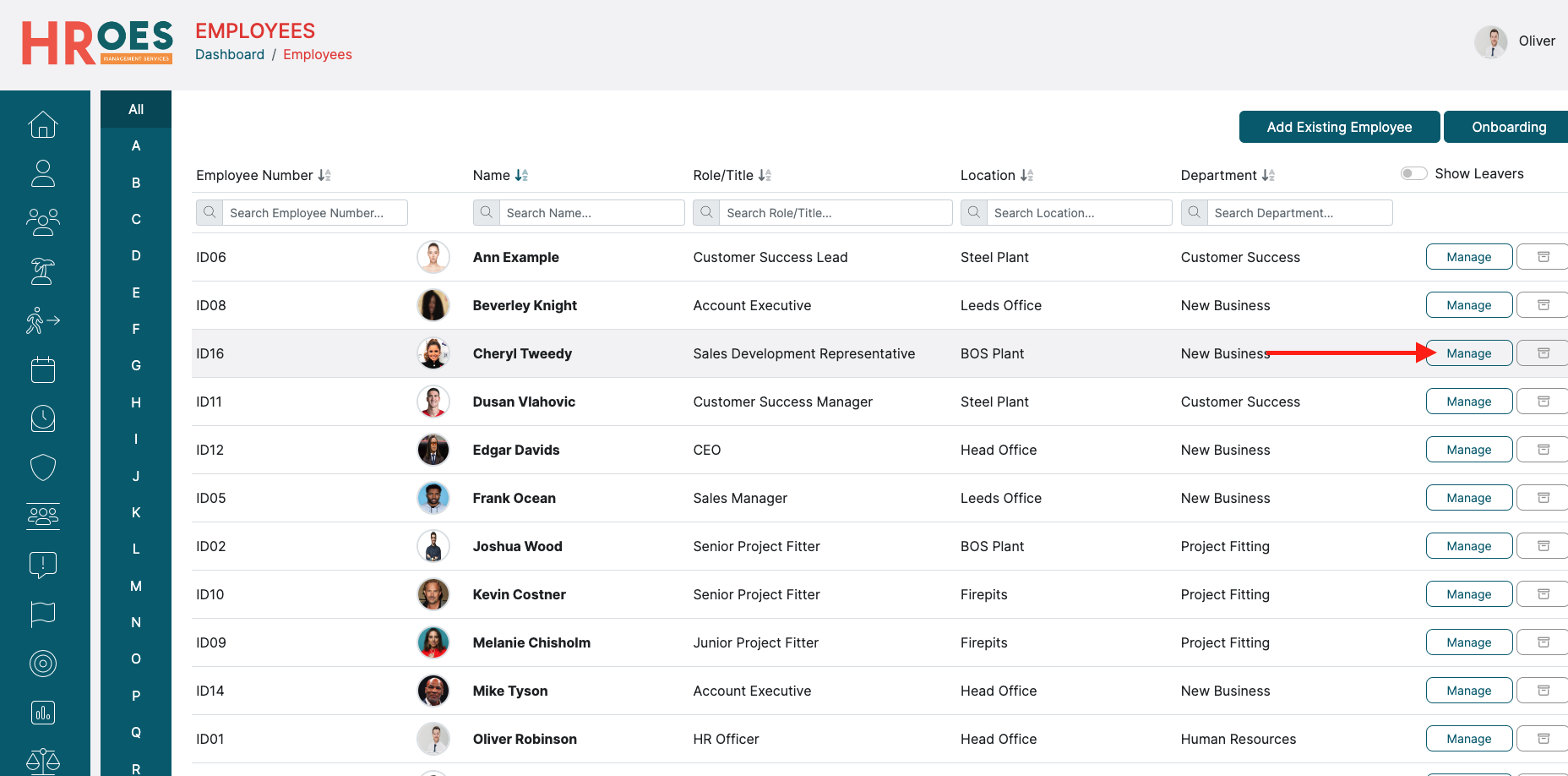Open the home icon in sidebar
The height and width of the screenshot is (776, 1568).
(x=43, y=125)
